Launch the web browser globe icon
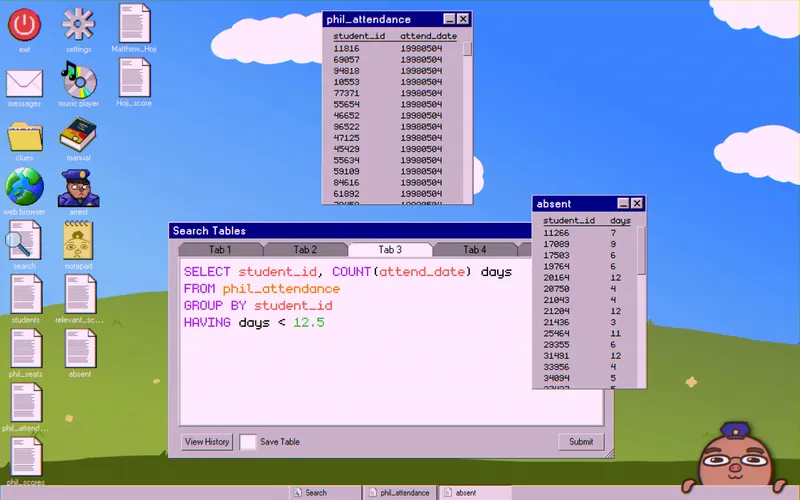 point(24,187)
